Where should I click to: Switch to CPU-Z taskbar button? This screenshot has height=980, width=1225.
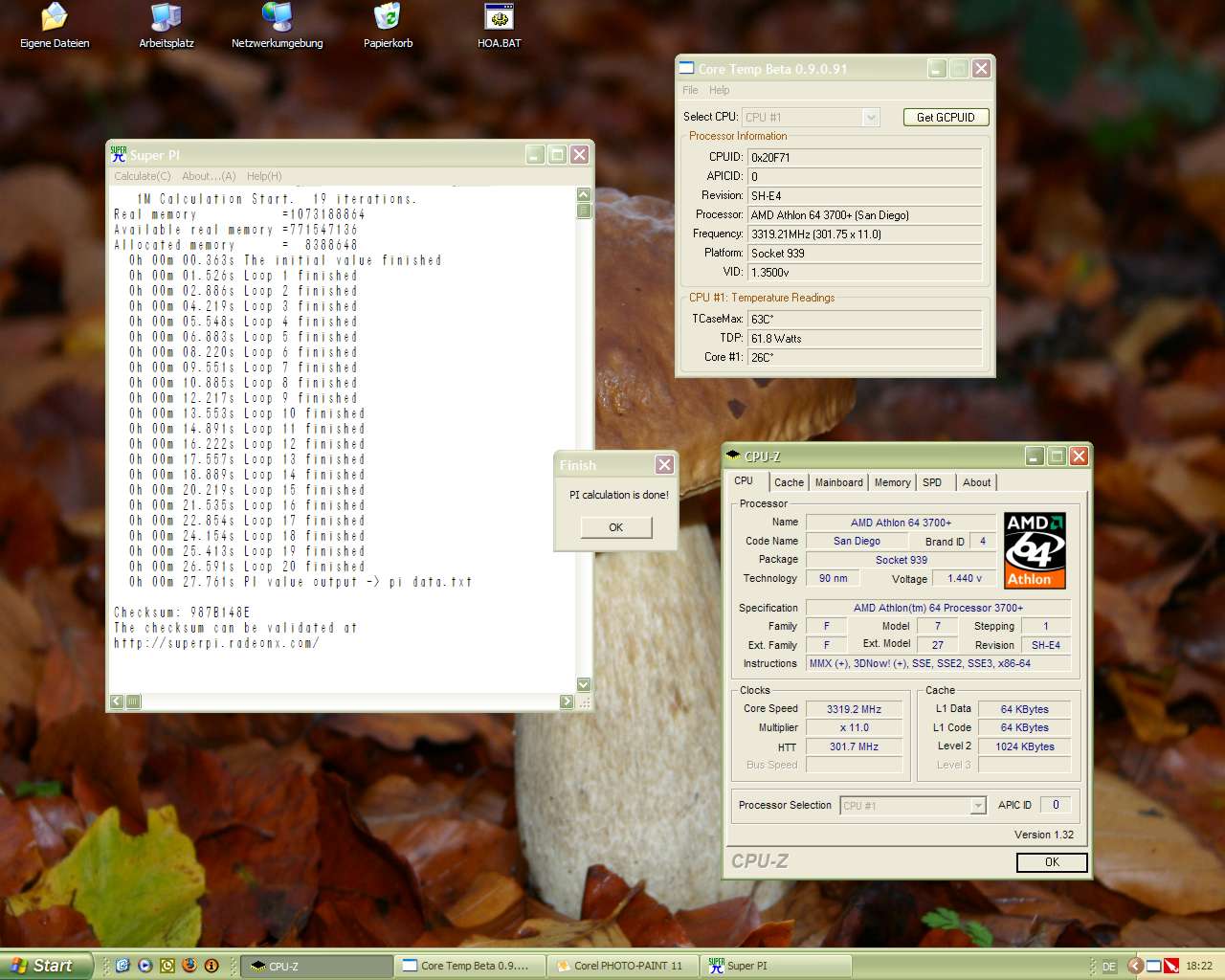click(316, 966)
